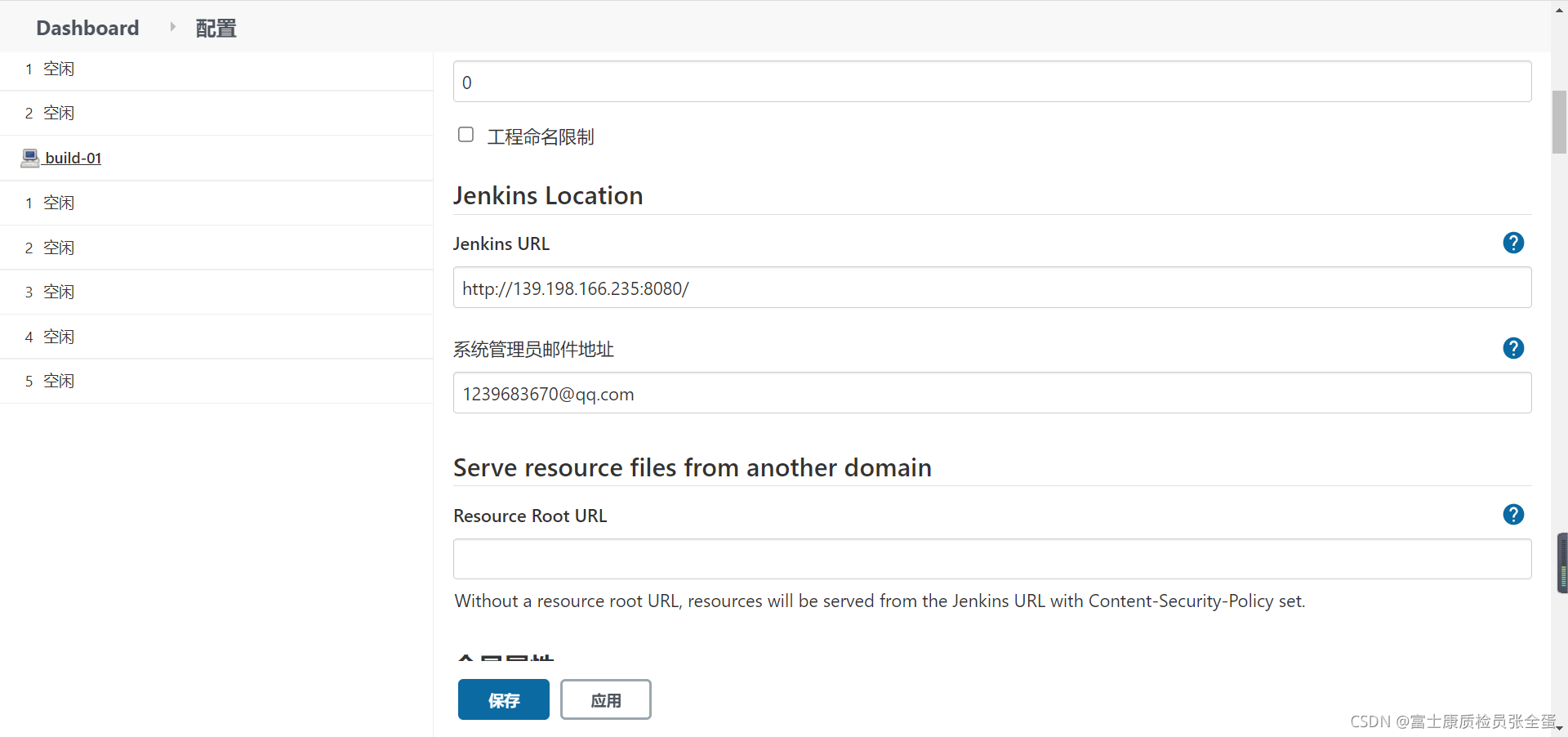Open help for Jenkins URL setting

(x=1513, y=243)
